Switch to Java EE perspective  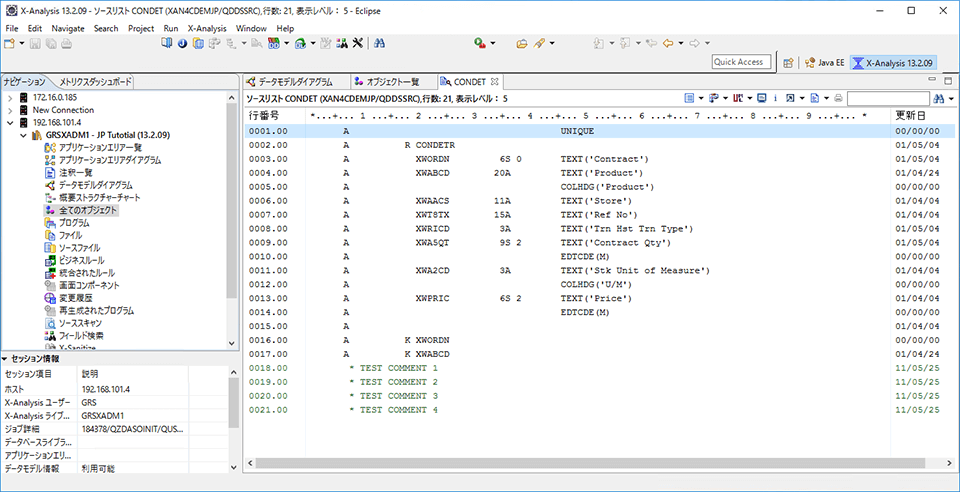tap(825, 62)
